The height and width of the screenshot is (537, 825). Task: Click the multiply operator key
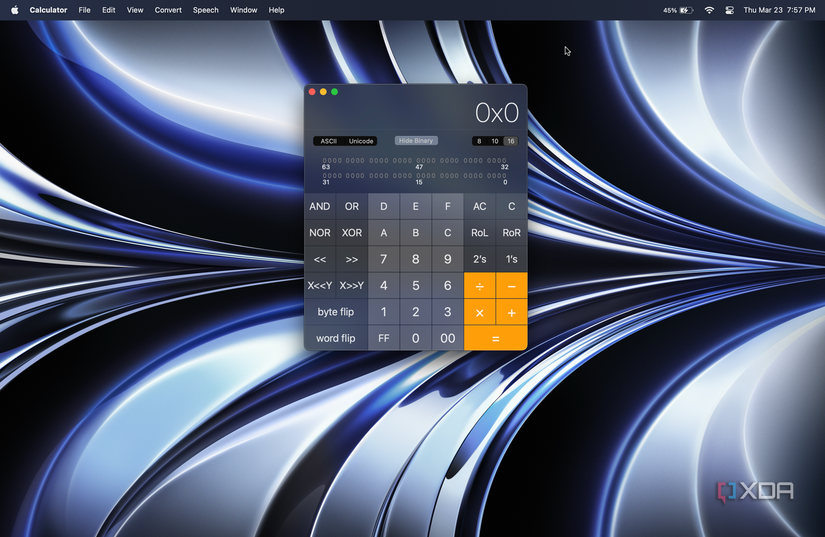pyautogui.click(x=480, y=312)
